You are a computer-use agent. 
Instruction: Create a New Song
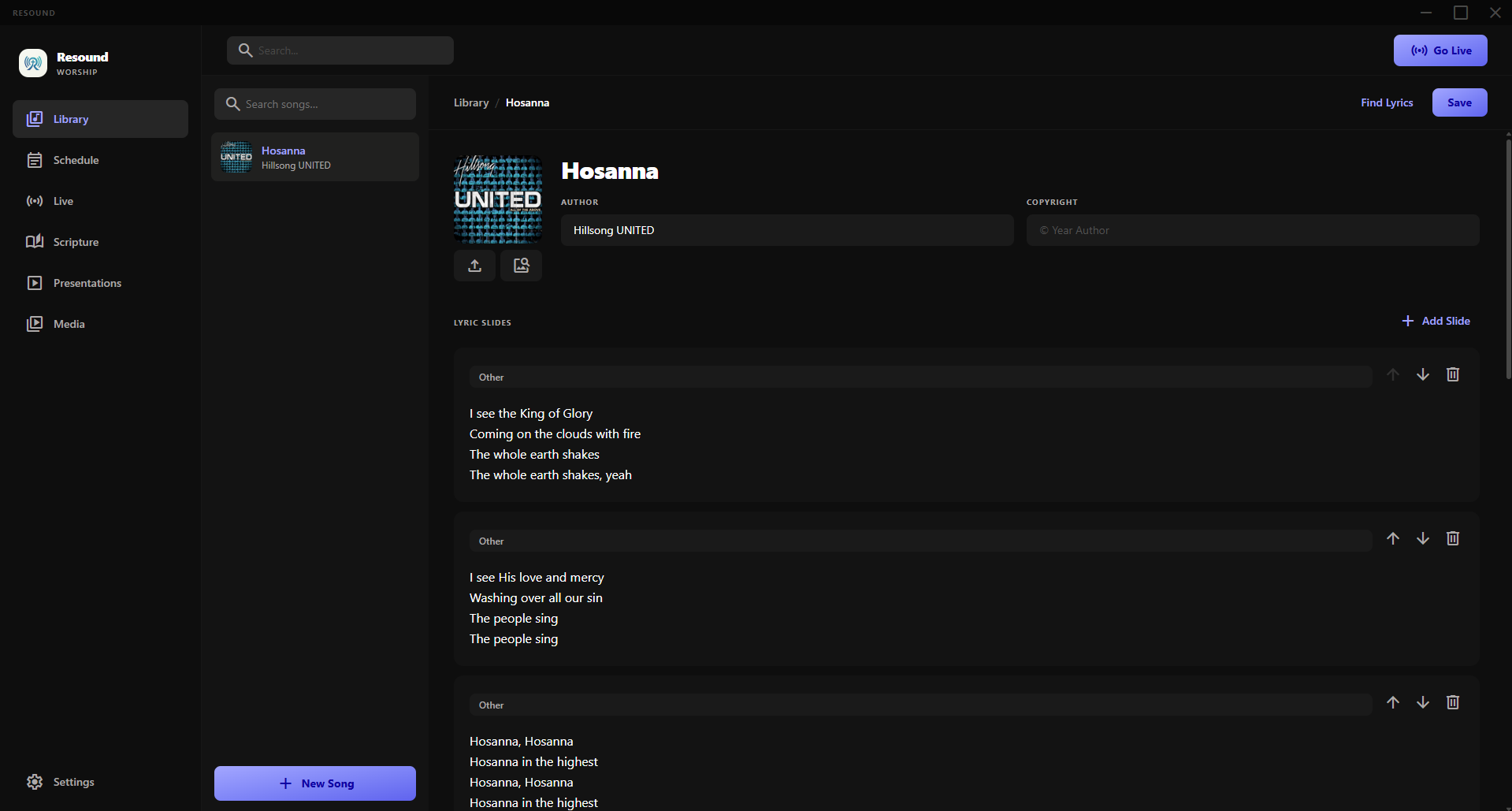point(315,783)
